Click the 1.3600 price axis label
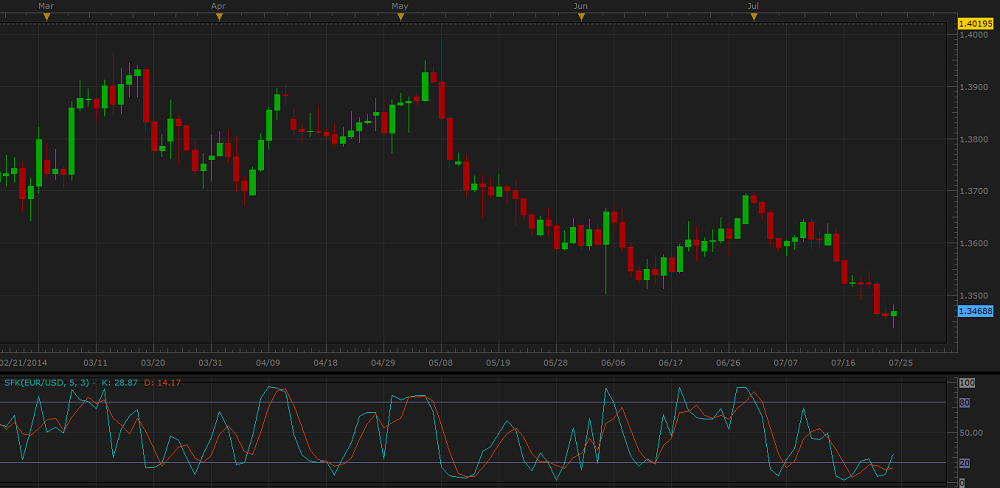1000x488 pixels. coord(973,244)
